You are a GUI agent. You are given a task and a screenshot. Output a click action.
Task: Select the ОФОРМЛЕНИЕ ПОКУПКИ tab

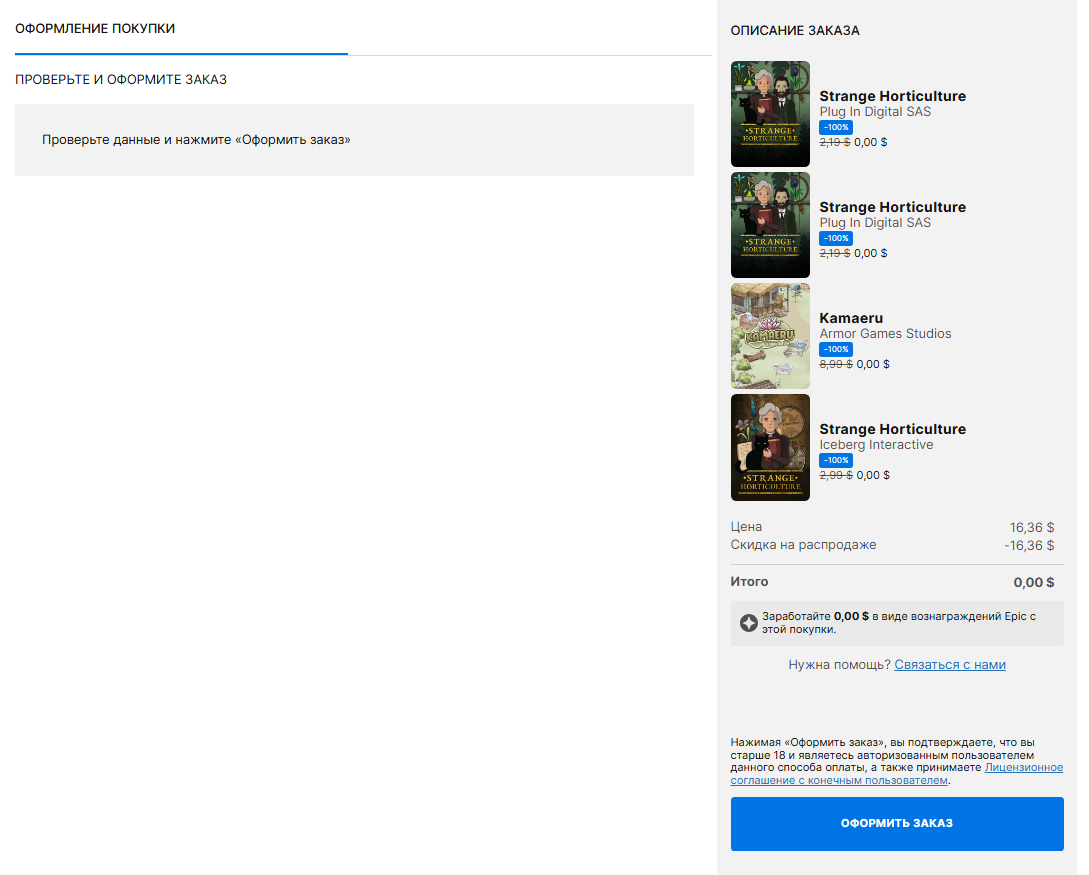95,29
